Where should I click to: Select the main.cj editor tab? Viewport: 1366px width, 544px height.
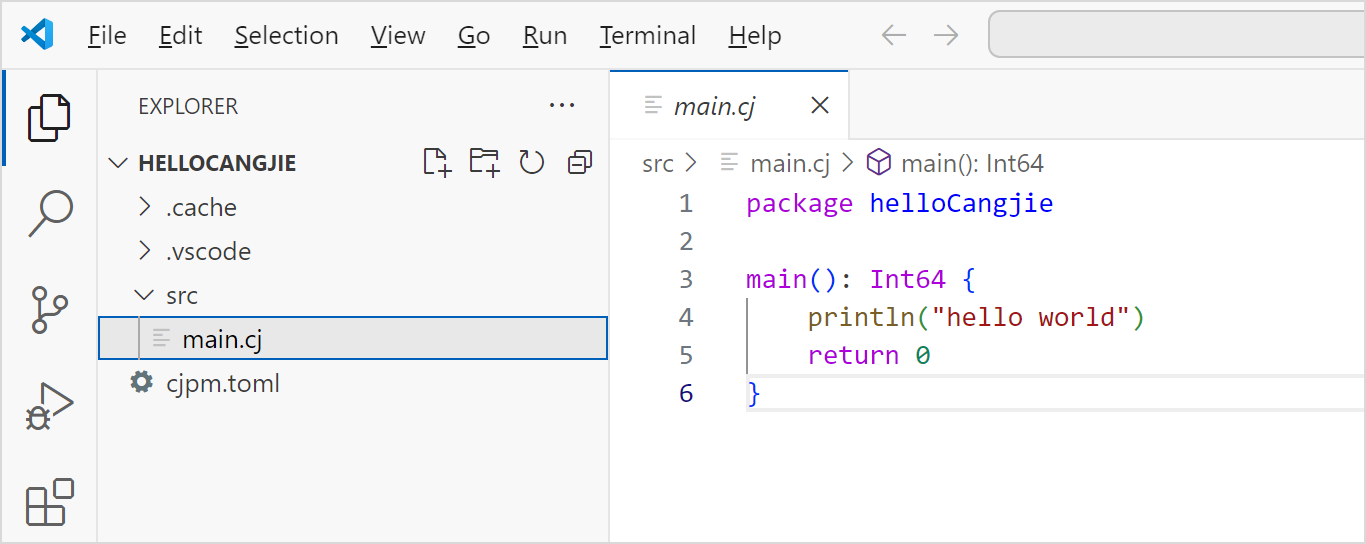pos(713,106)
